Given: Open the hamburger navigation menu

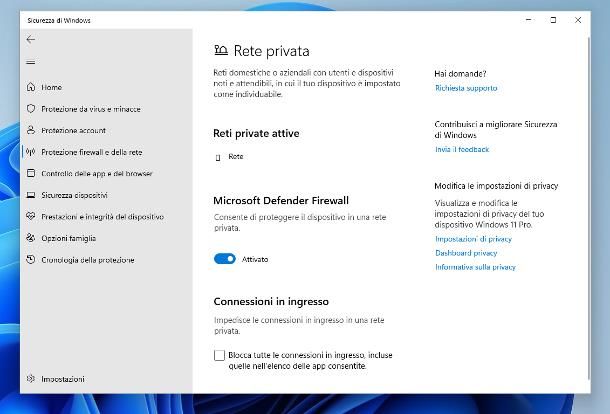Looking at the screenshot, I should pos(31,62).
